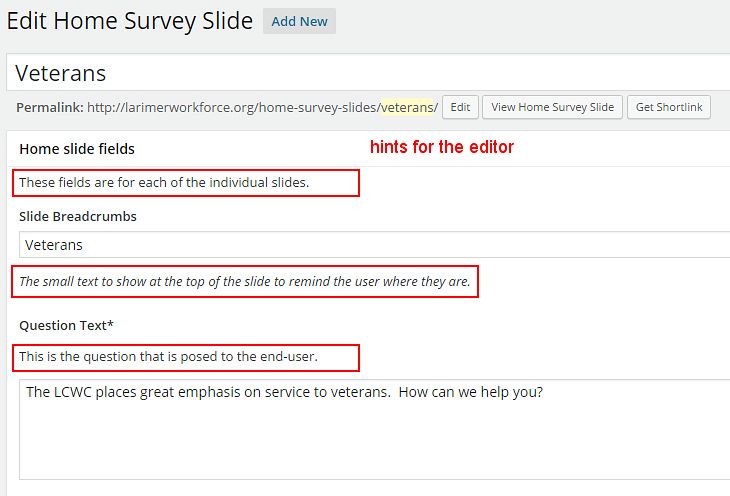Screen dimensions: 730x496
Task: Click into the Slide Breadcrumbs input
Action: (374, 245)
